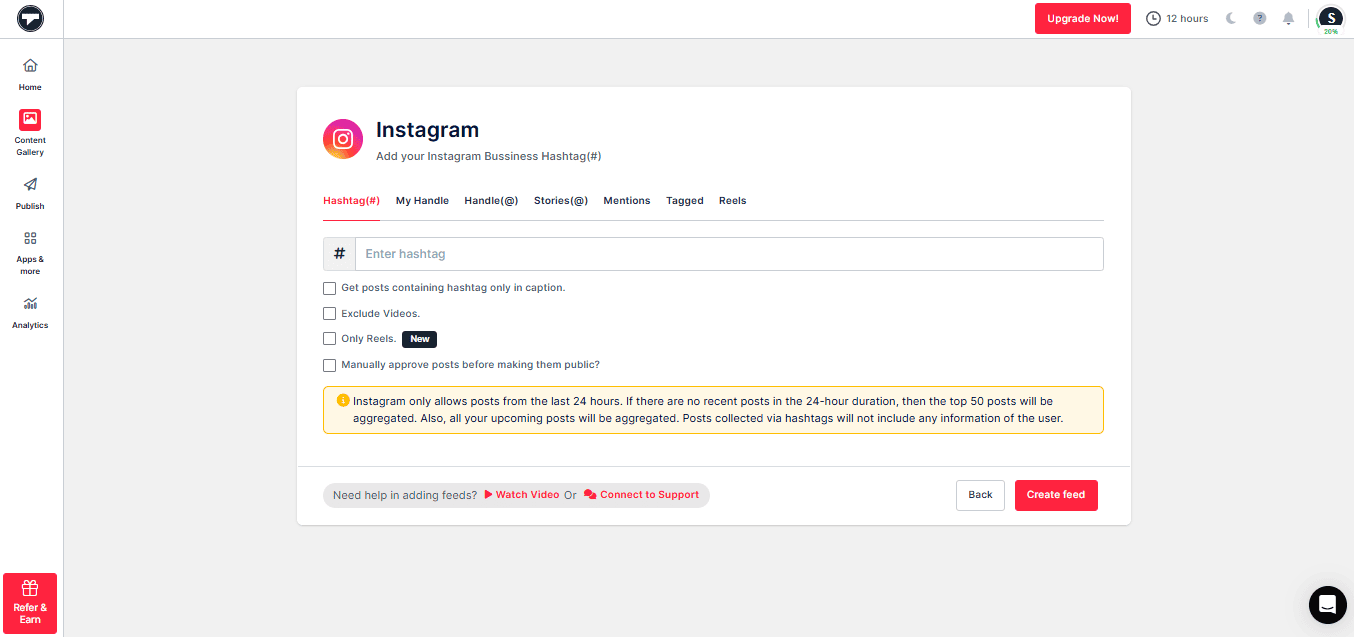Open the notifications bell dropdown
Viewport: 1354px width, 637px height.
(1288, 18)
